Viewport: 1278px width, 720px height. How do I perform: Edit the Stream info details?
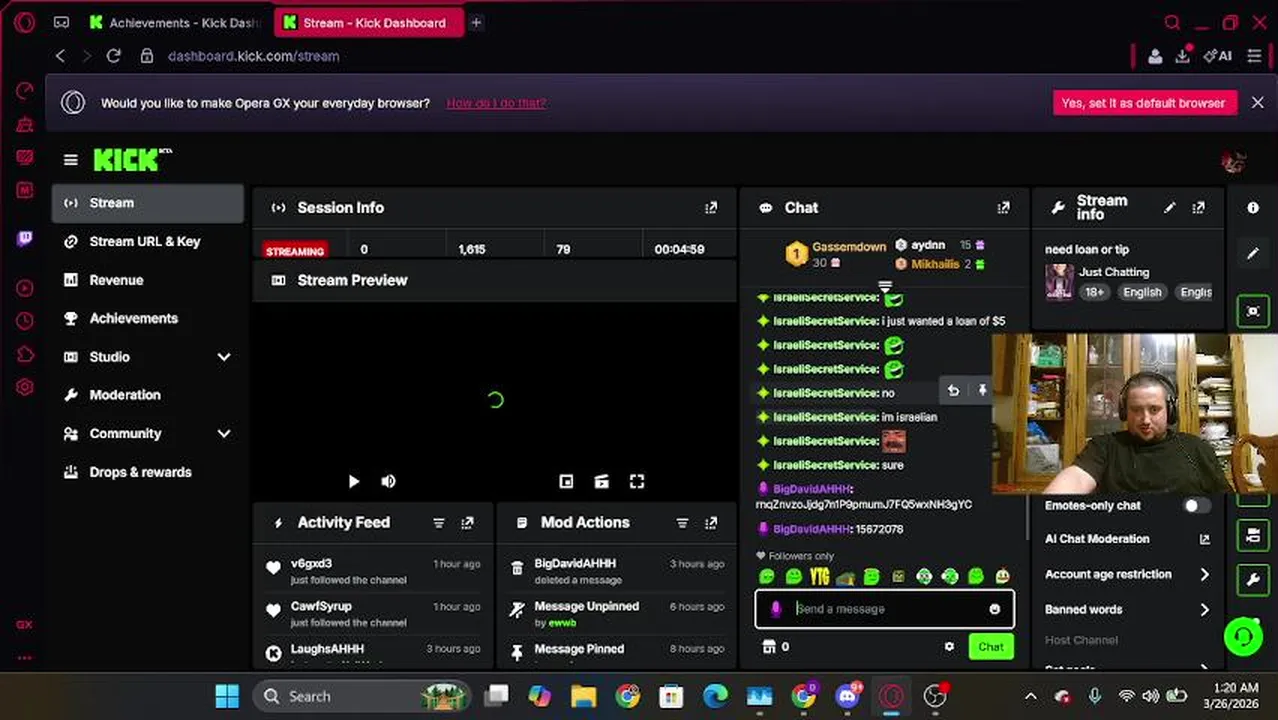[1169, 208]
